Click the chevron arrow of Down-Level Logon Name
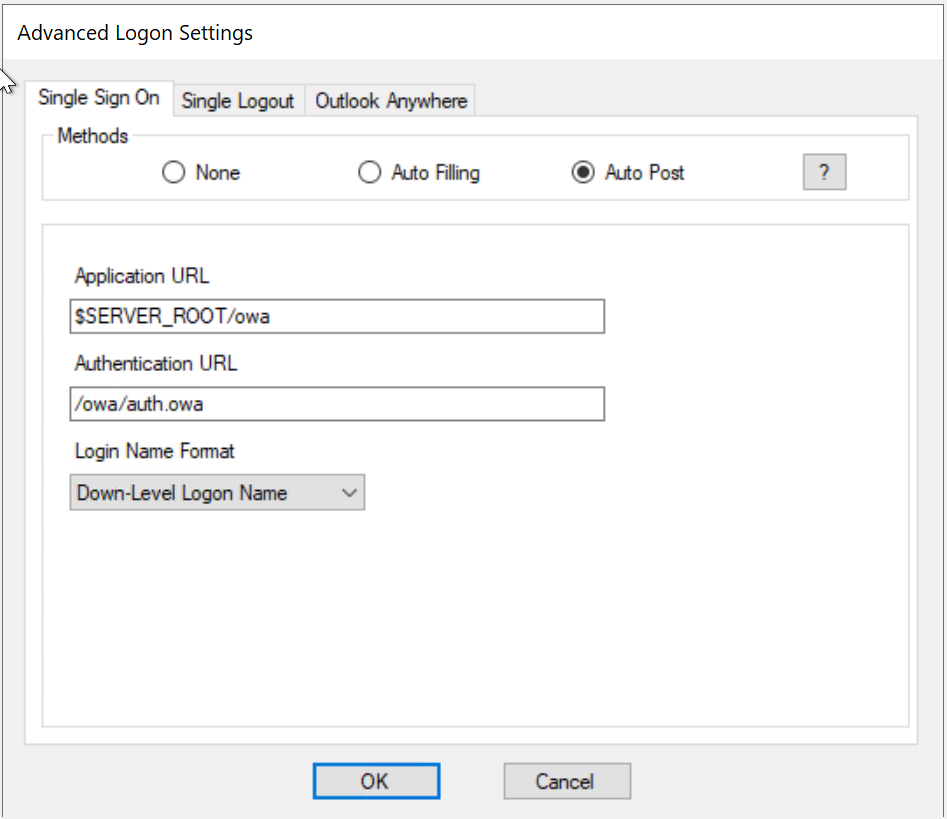 pyautogui.click(x=349, y=493)
